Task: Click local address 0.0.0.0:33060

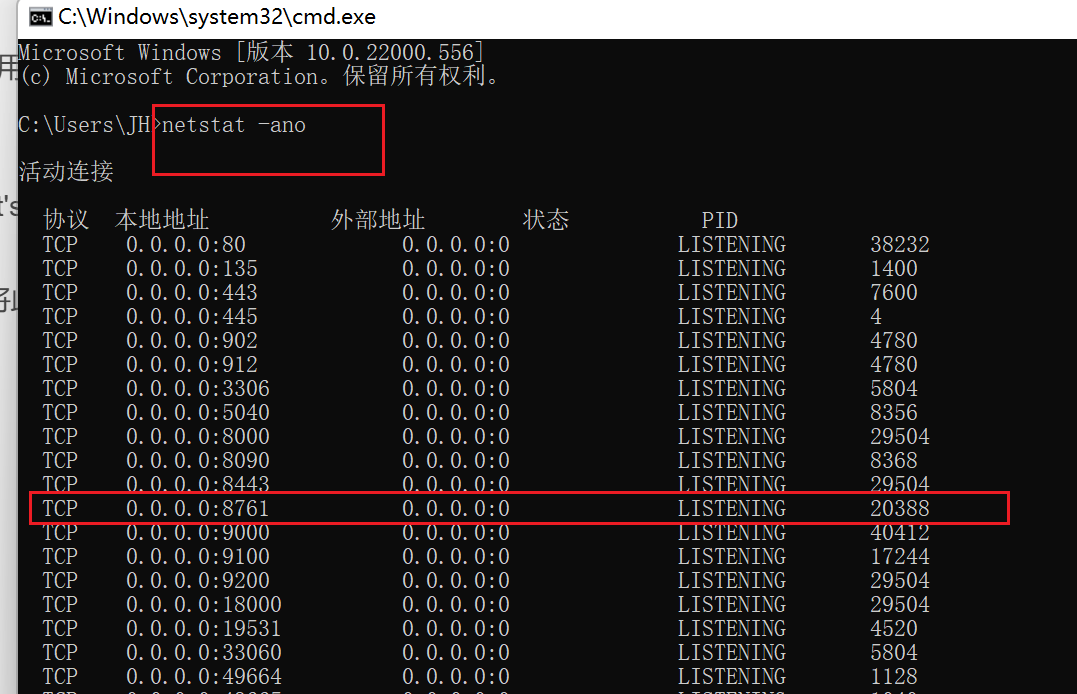Action: coord(204,653)
